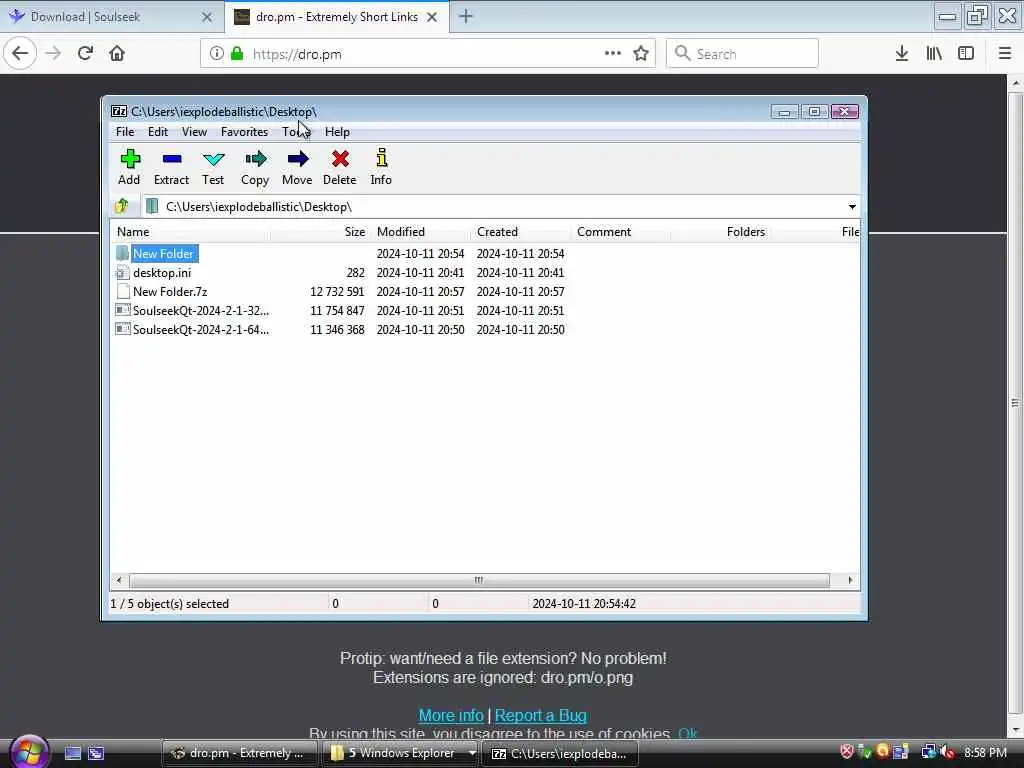Click the 12 732 591 size value
Viewport: 1024px width, 768px height.
pos(337,291)
